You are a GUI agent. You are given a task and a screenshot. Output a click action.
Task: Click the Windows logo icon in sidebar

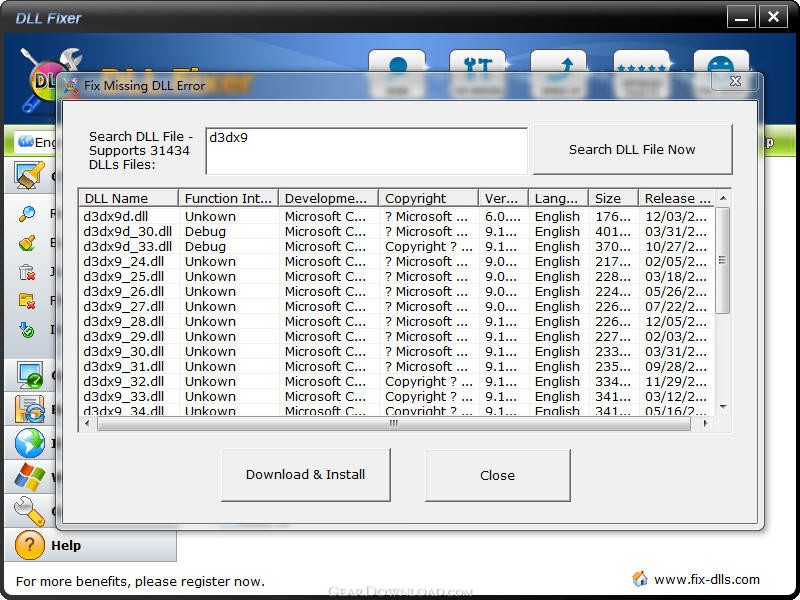[29, 477]
